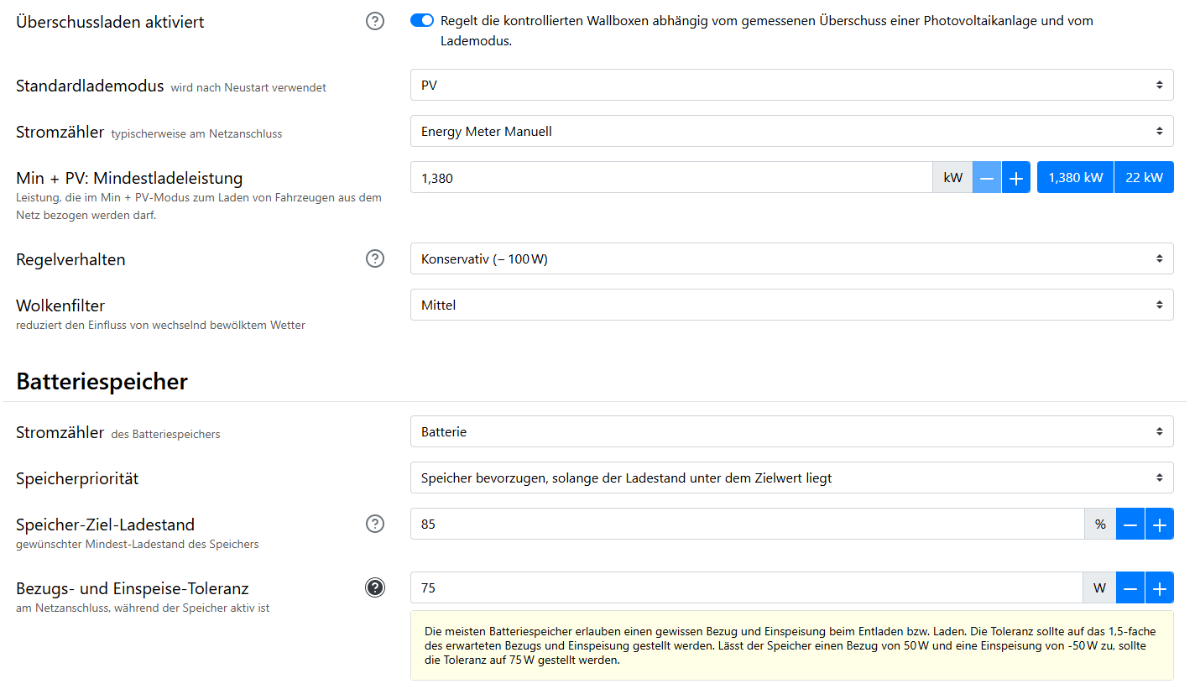Viewport: 1200px width, 689px height.
Task: Decrease Speicher-Ziel-Ladestand percentage
Action: coord(1130,524)
